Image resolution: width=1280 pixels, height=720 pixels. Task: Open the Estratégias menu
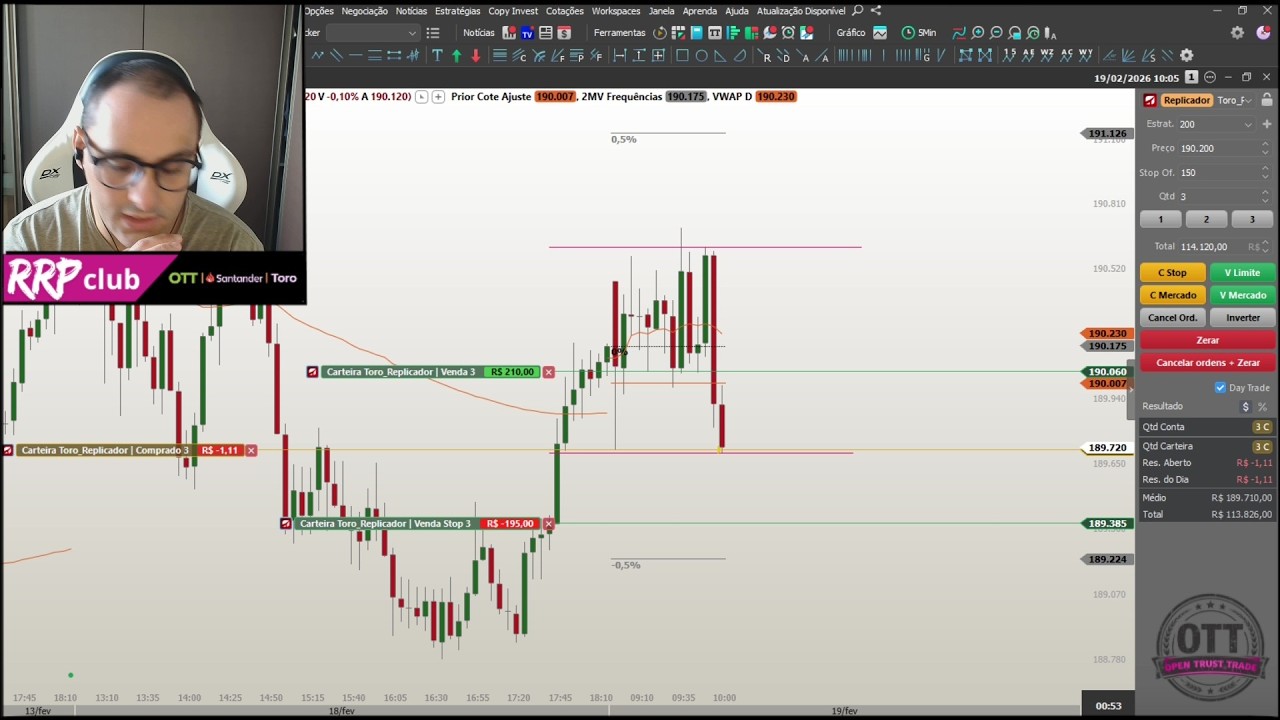coord(457,11)
